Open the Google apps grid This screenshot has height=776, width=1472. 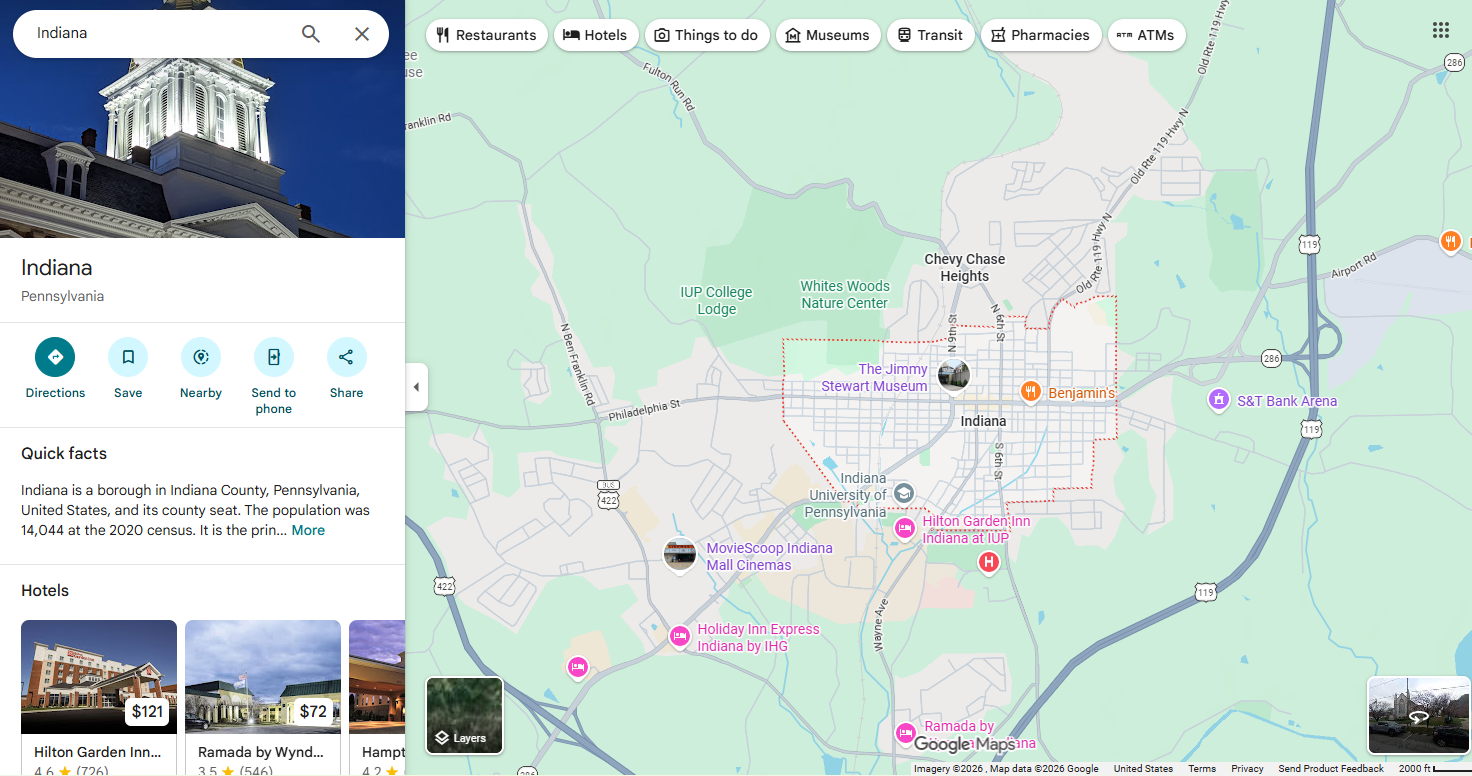(x=1441, y=30)
